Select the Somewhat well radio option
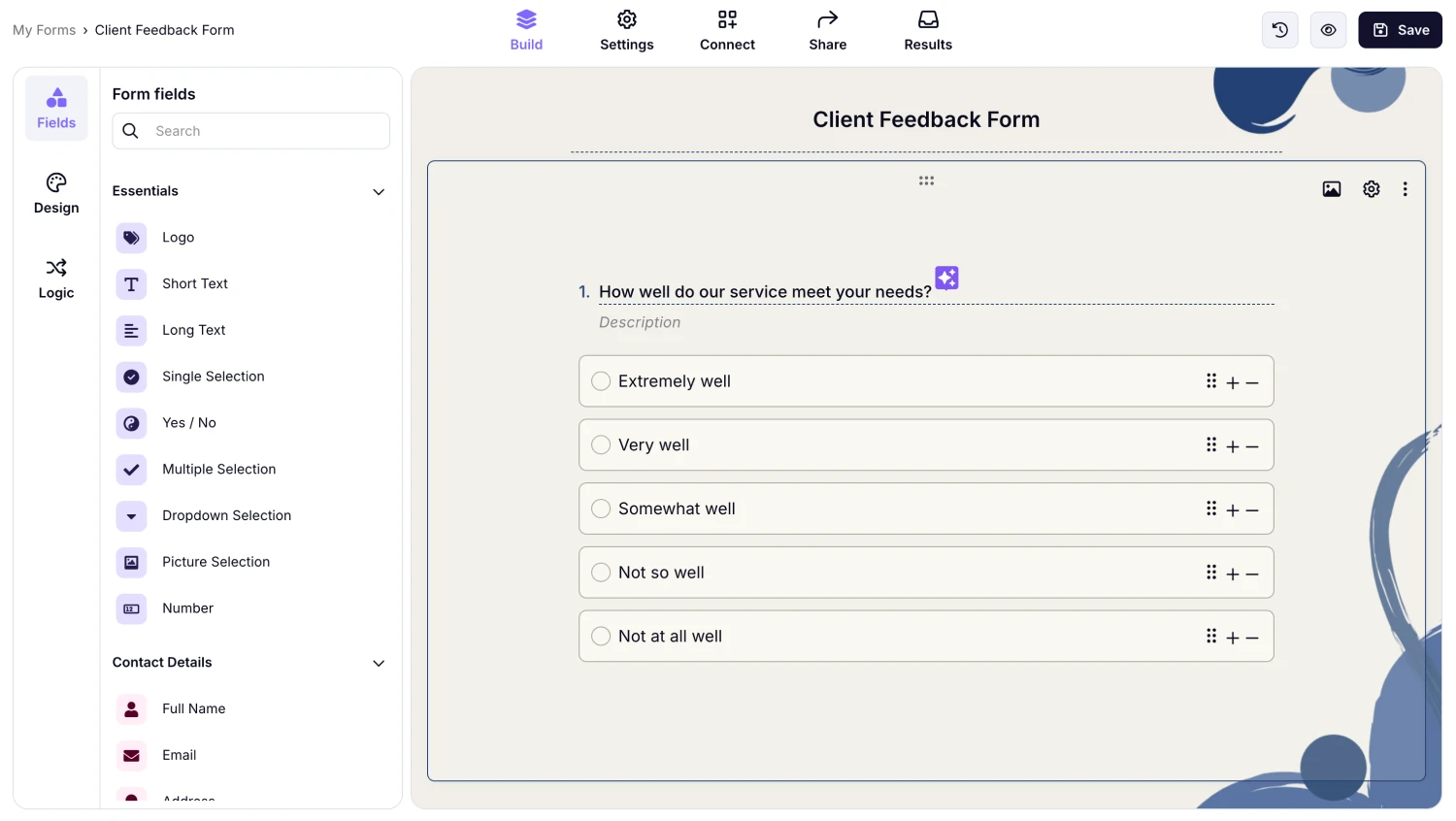 (600, 509)
